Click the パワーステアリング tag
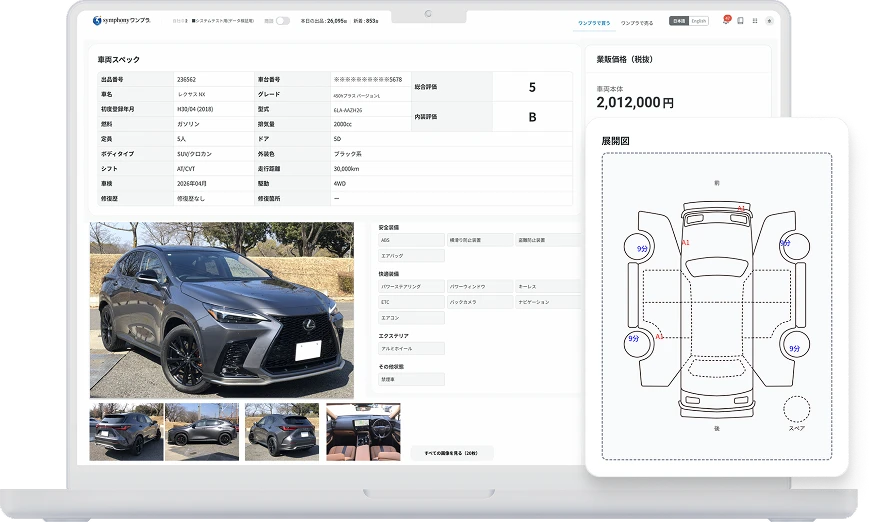 tap(411, 287)
